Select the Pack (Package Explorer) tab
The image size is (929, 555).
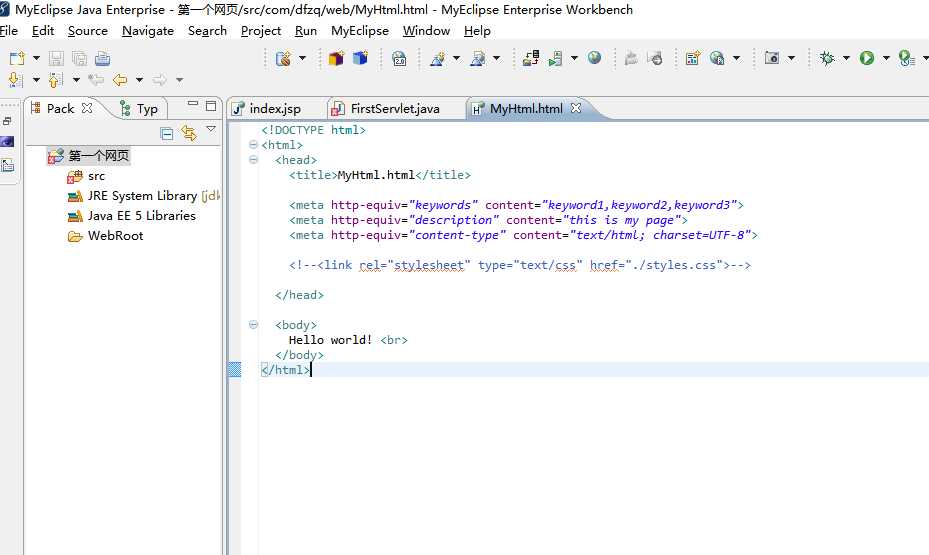(x=60, y=108)
